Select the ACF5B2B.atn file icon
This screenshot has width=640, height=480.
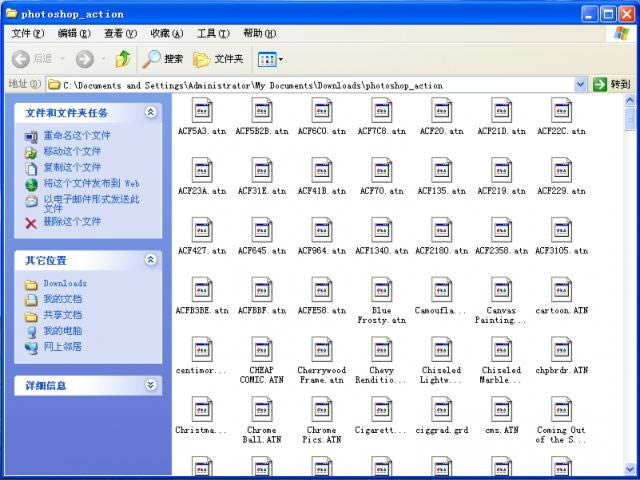click(x=262, y=110)
